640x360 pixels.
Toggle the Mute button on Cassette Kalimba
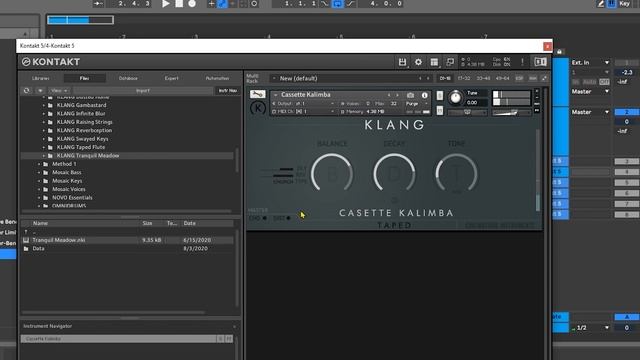(440, 111)
